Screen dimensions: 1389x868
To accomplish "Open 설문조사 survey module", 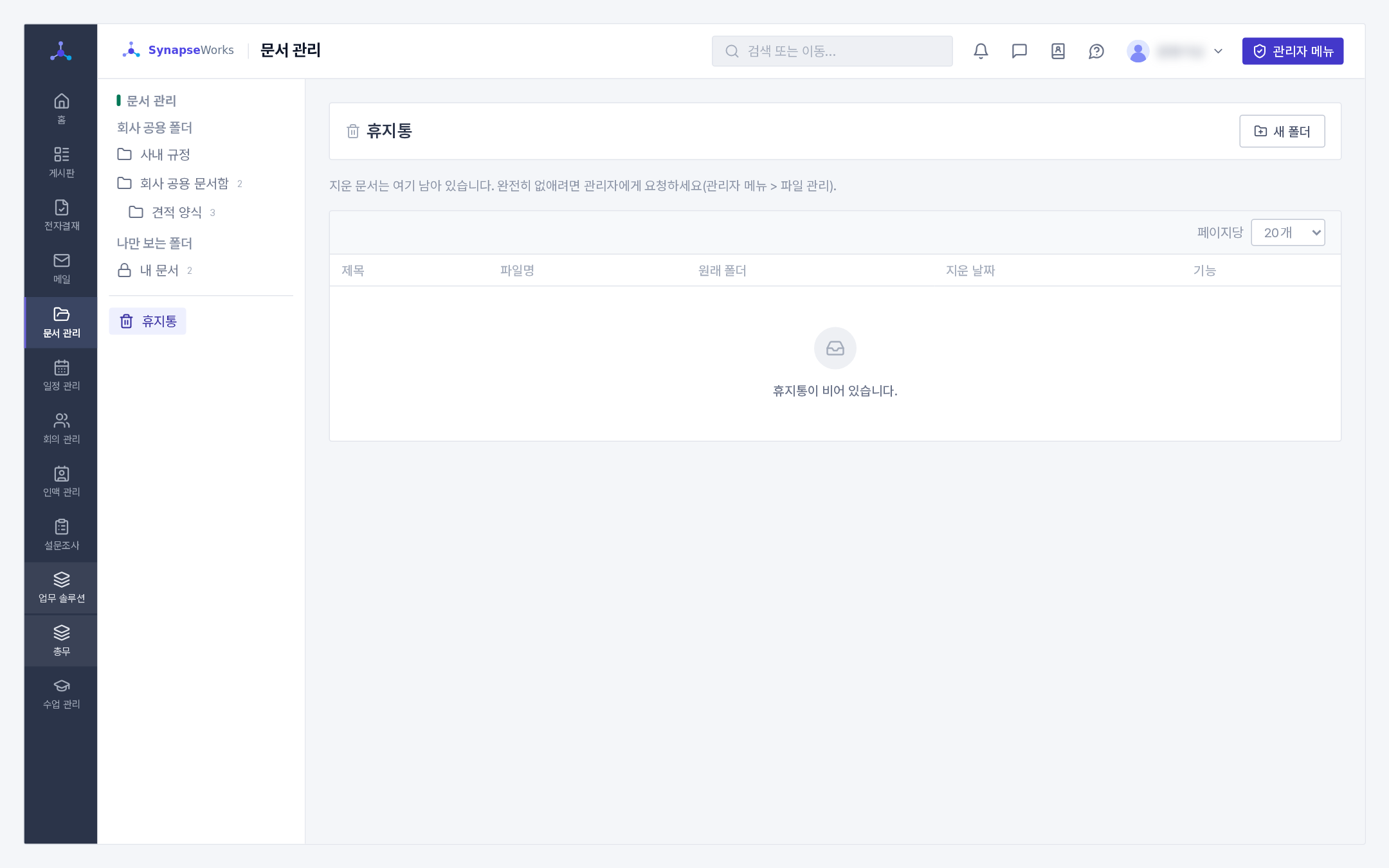I will 61,535.
